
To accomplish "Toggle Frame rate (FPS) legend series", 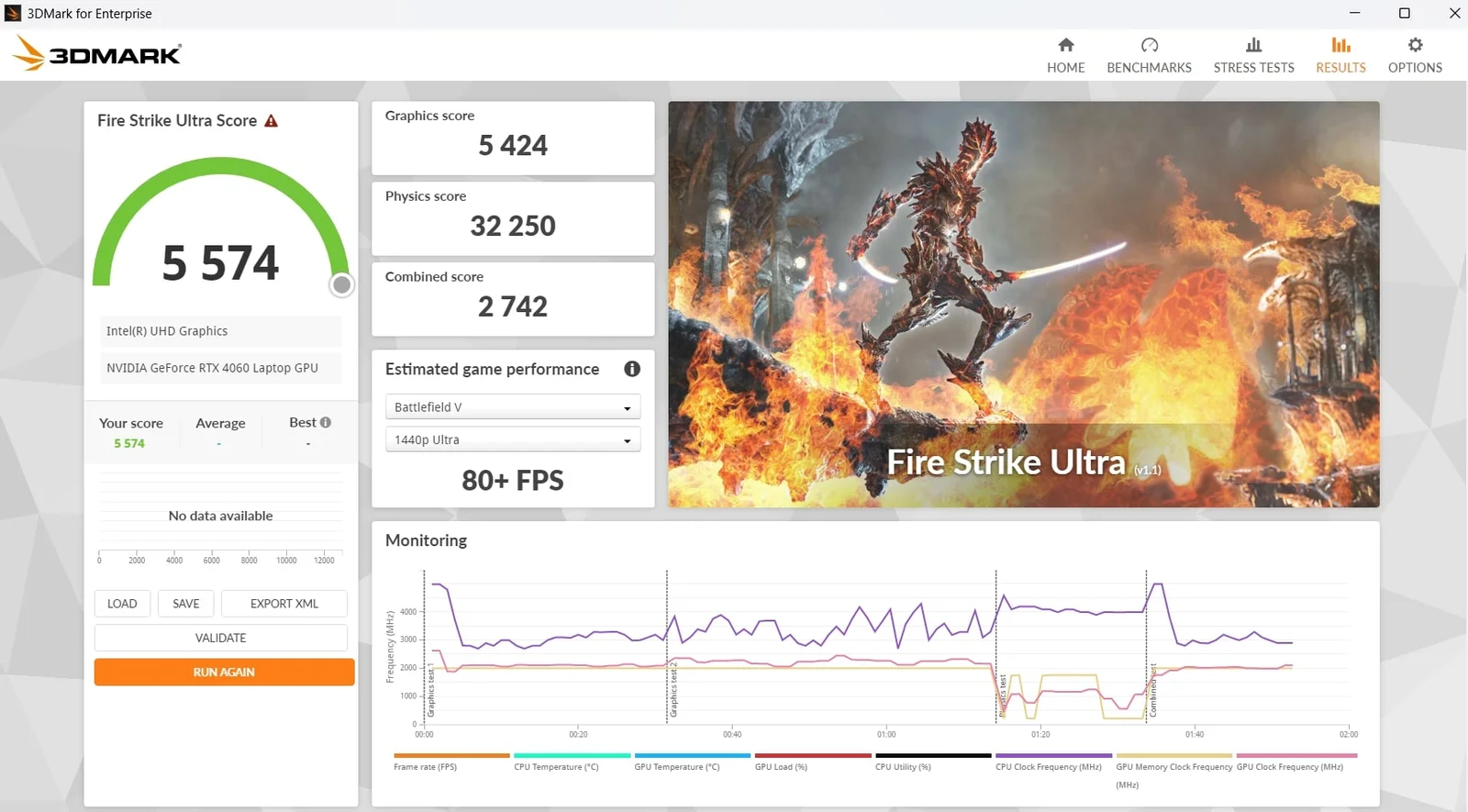I will [x=425, y=766].
